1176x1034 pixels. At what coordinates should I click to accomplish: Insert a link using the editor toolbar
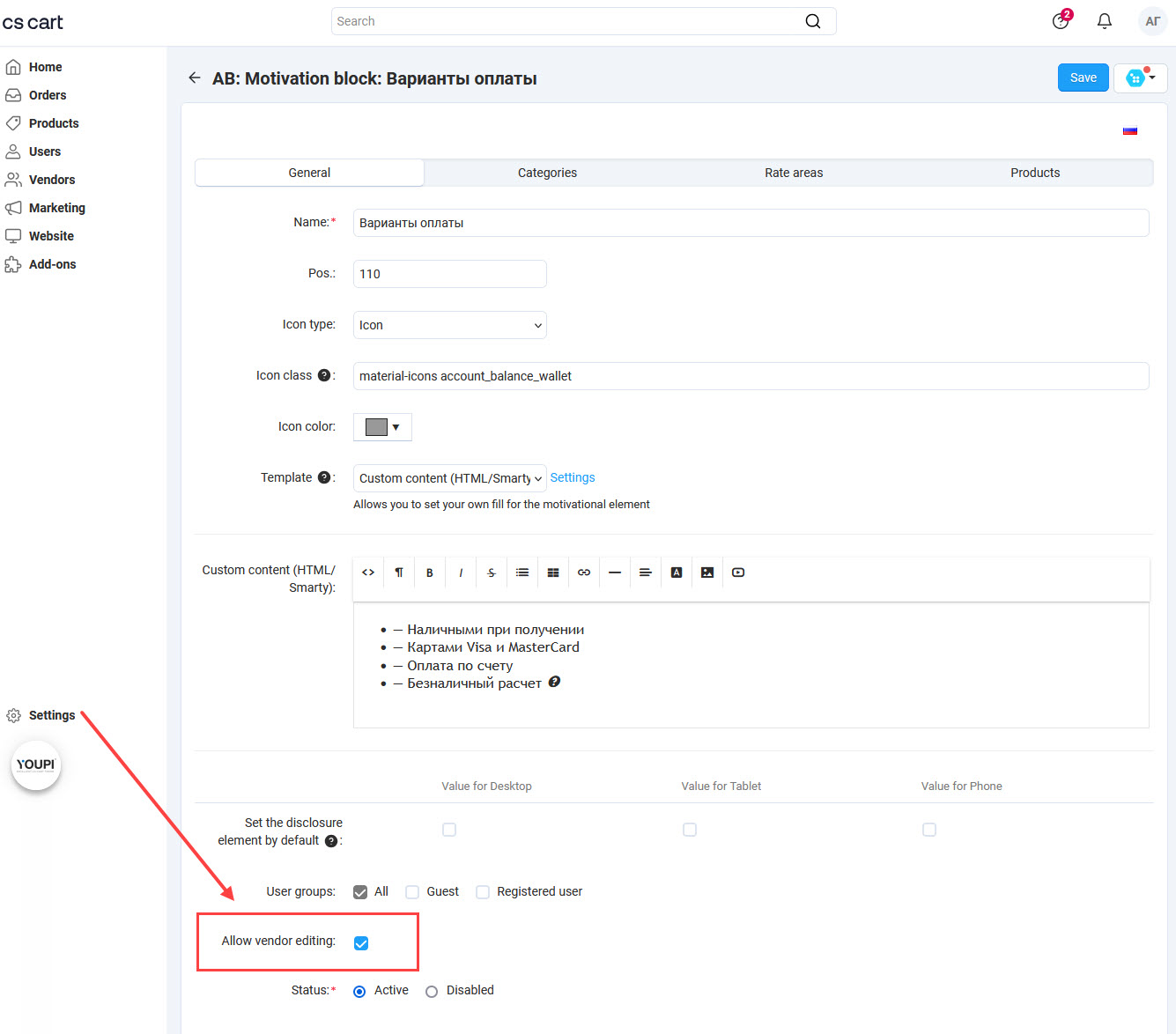point(584,572)
